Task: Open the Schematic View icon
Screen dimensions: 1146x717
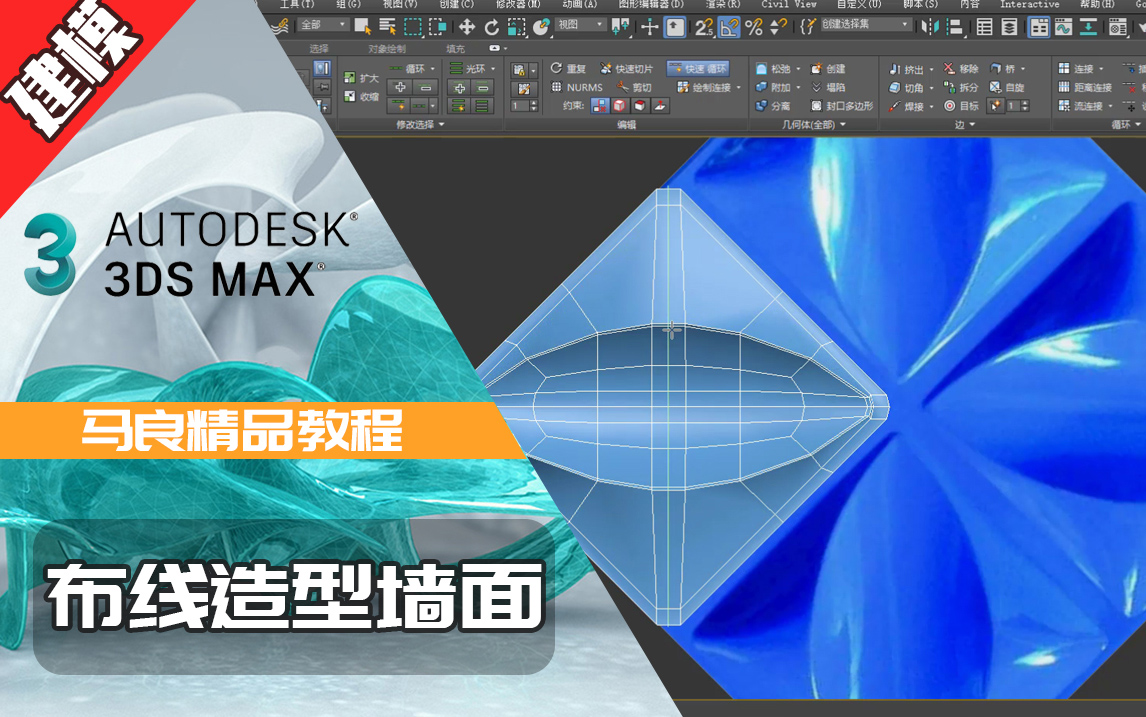Action: (x=1088, y=28)
